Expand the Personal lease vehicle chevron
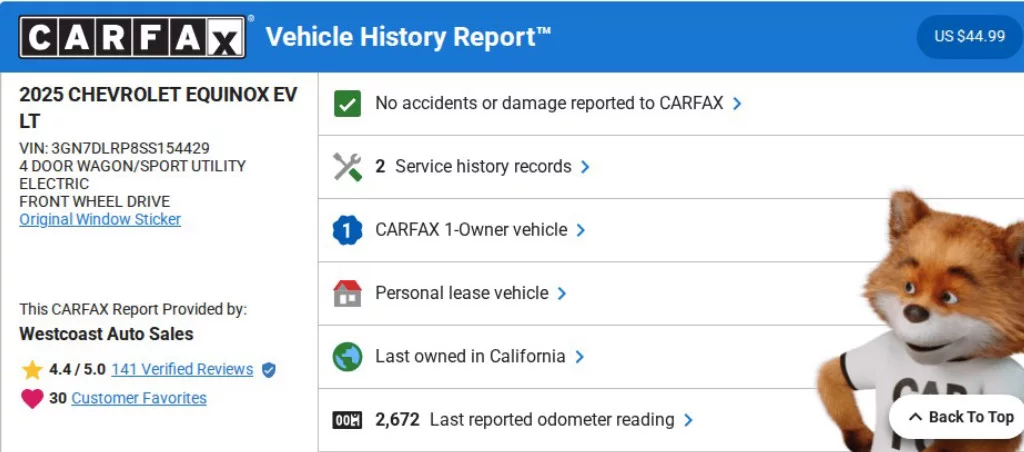 562,293
